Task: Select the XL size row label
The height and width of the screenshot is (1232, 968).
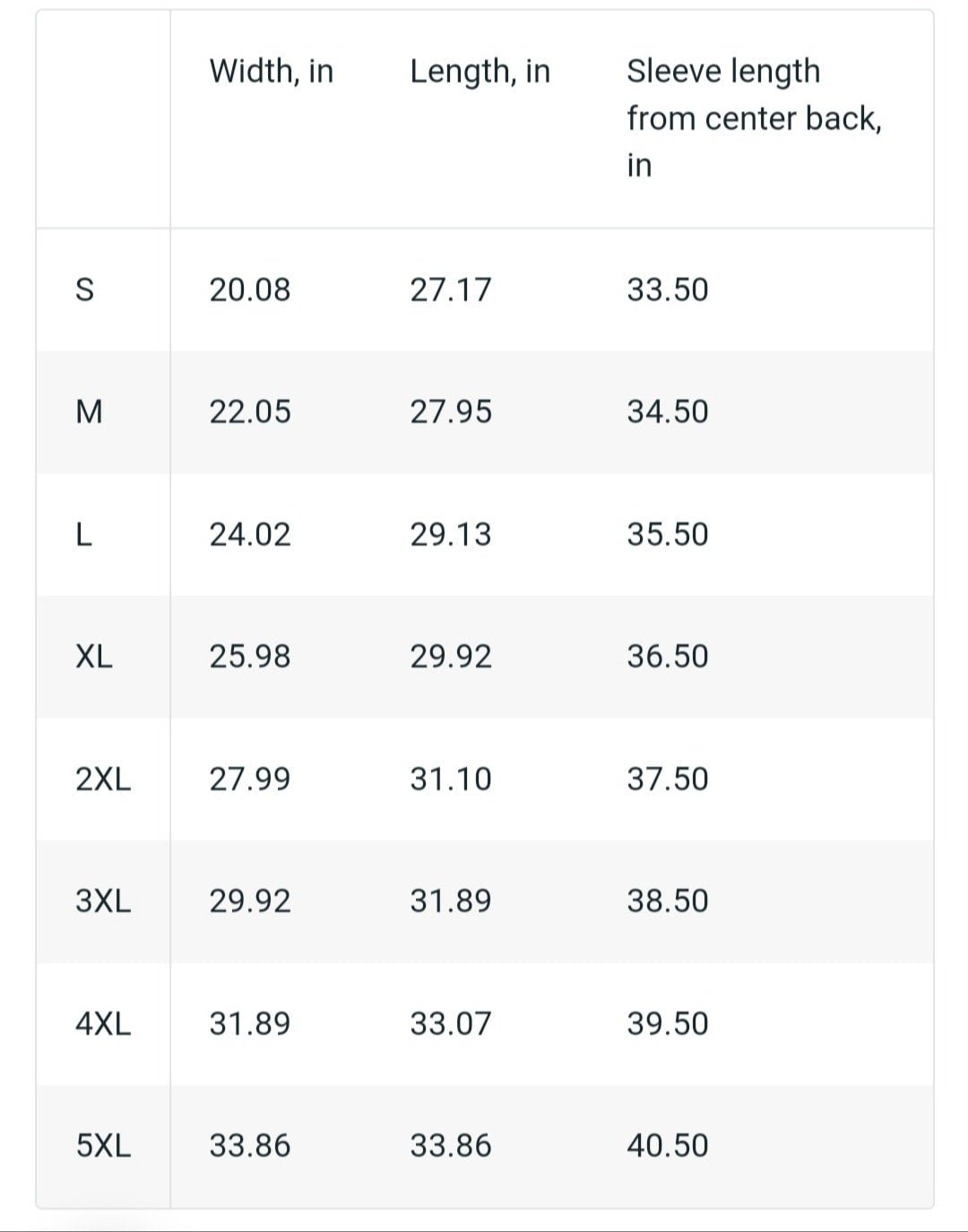Action: point(94,657)
